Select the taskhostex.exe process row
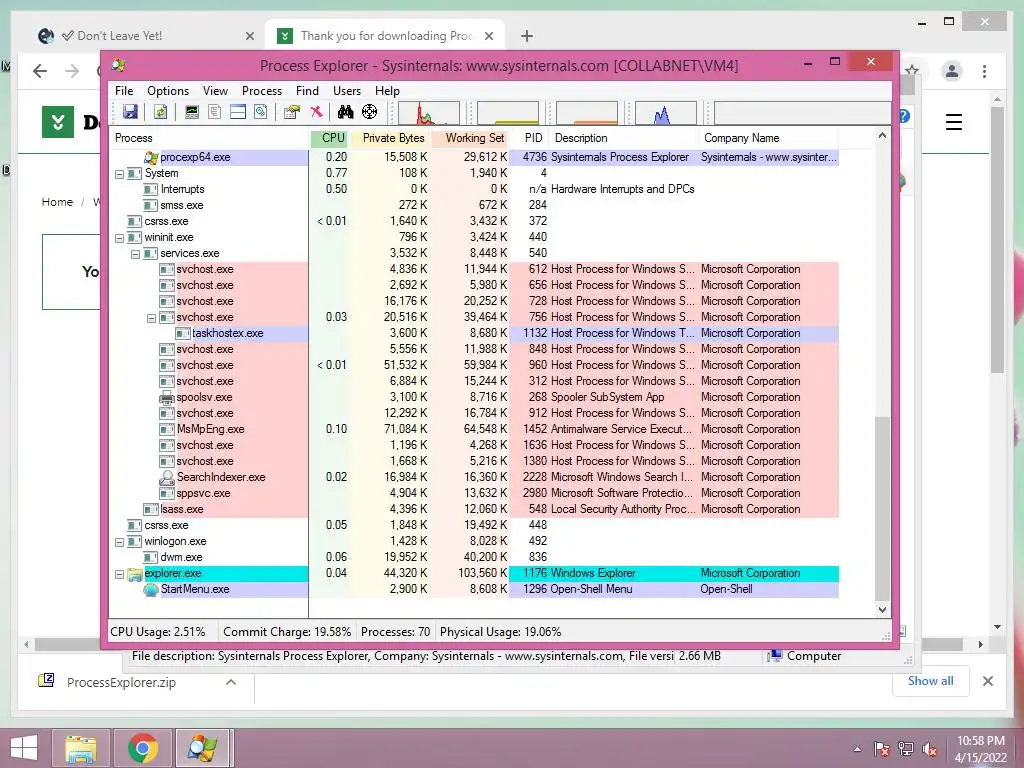The image size is (1024, 768). (475, 333)
